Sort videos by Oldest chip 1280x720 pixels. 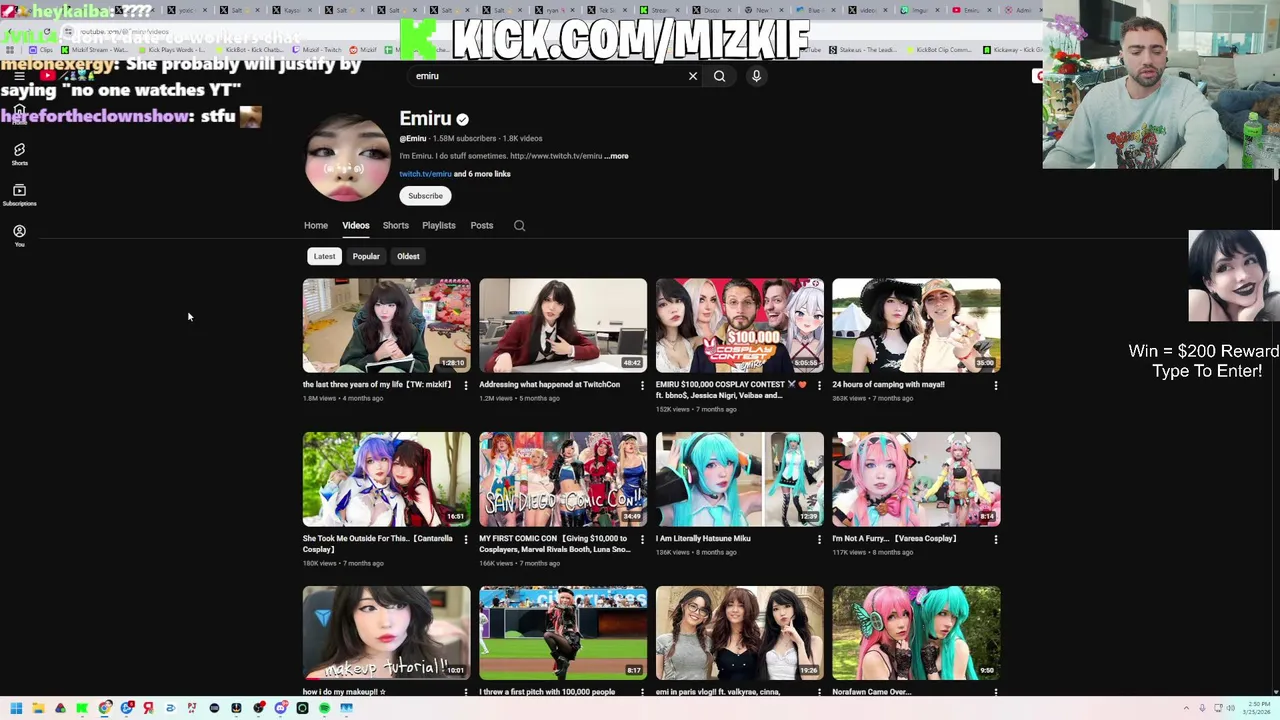(x=408, y=256)
